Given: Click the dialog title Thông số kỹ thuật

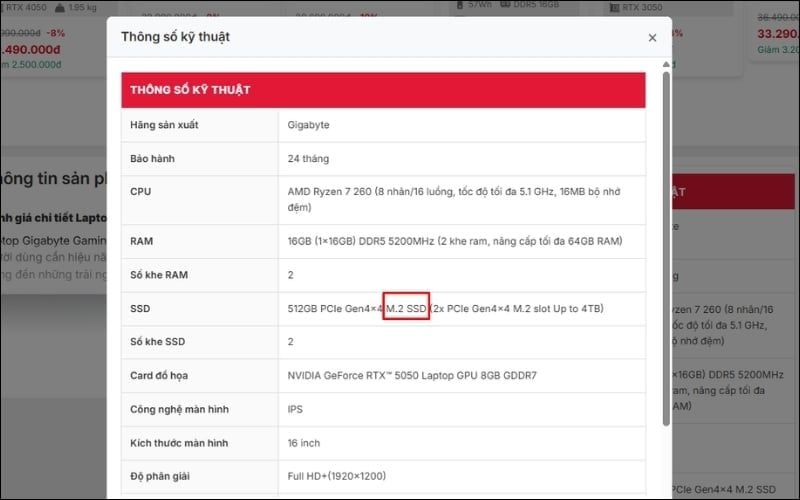Looking at the screenshot, I should tap(175, 37).
